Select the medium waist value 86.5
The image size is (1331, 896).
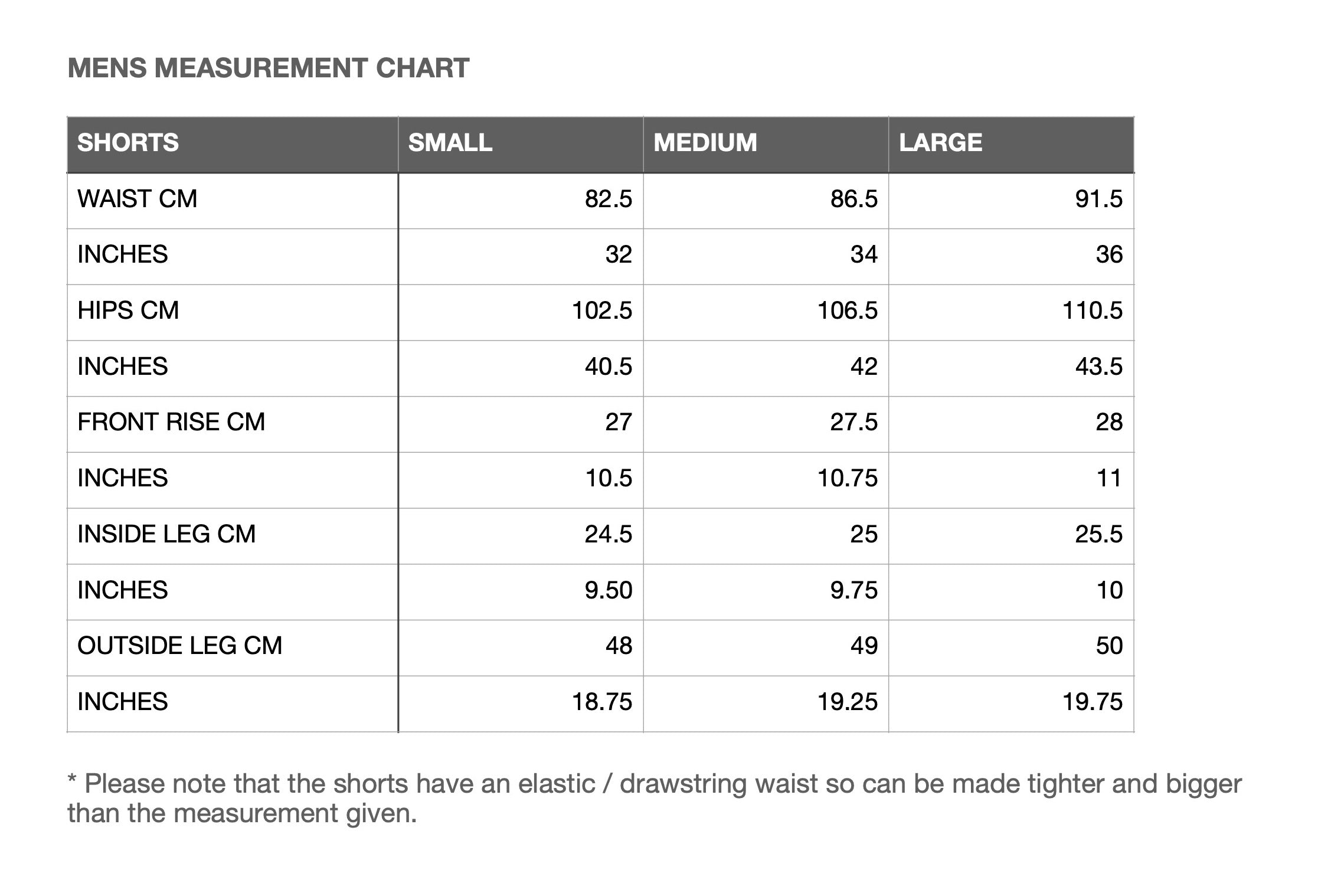click(x=853, y=199)
